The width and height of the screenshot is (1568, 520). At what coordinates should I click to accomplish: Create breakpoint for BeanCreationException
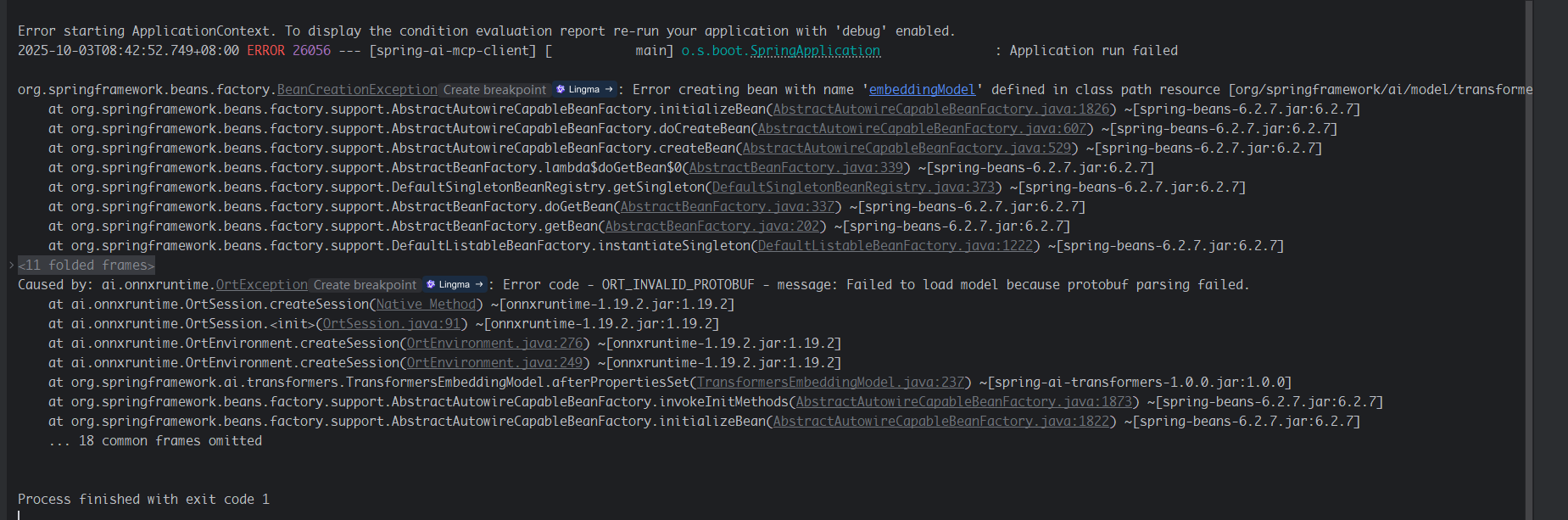click(494, 90)
